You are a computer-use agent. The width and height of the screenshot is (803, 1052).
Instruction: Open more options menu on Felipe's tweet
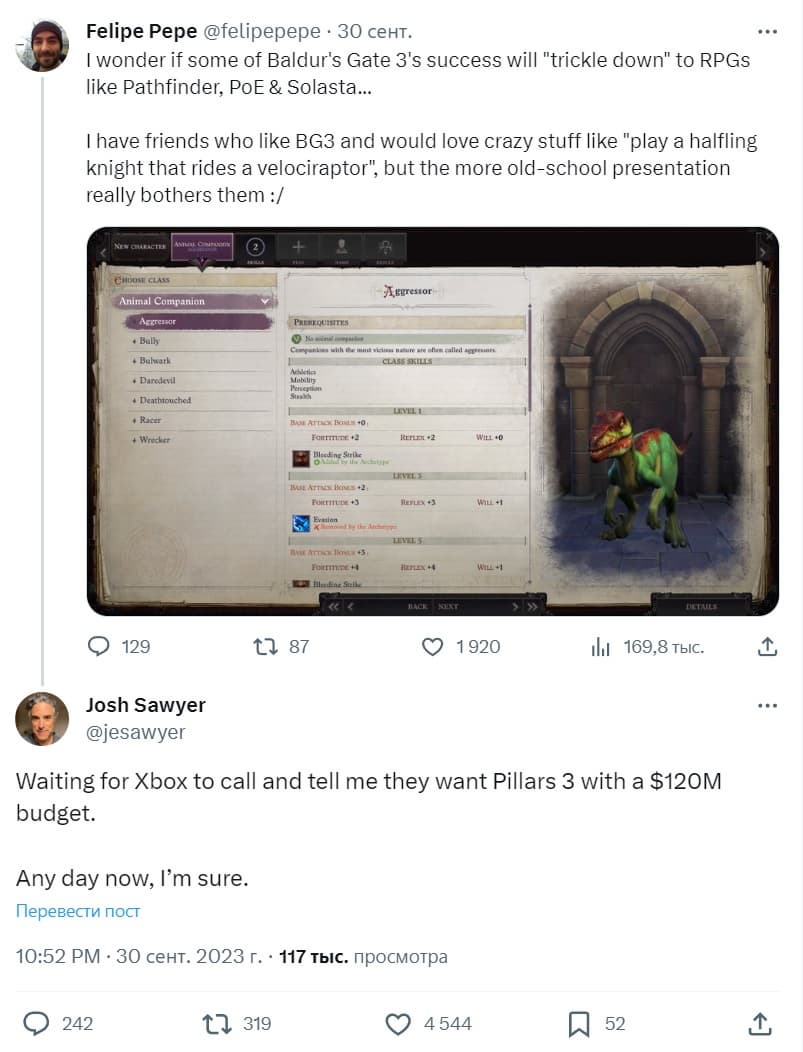pos(767,32)
